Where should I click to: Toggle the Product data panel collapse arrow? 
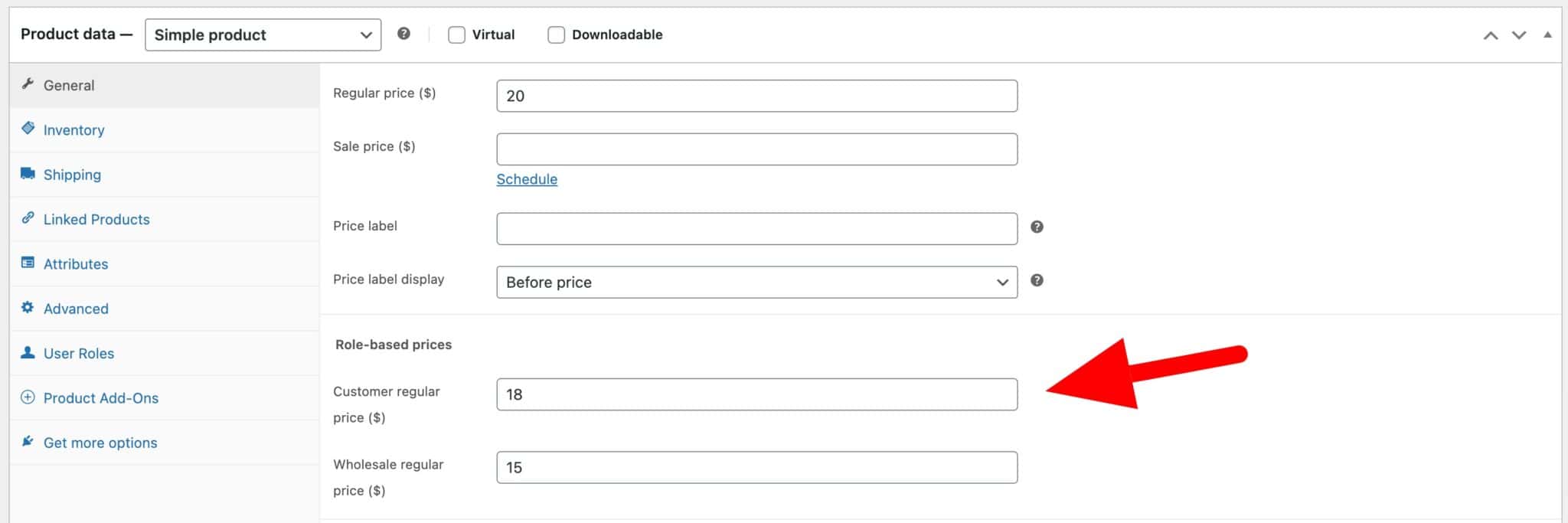tap(1548, 34)
